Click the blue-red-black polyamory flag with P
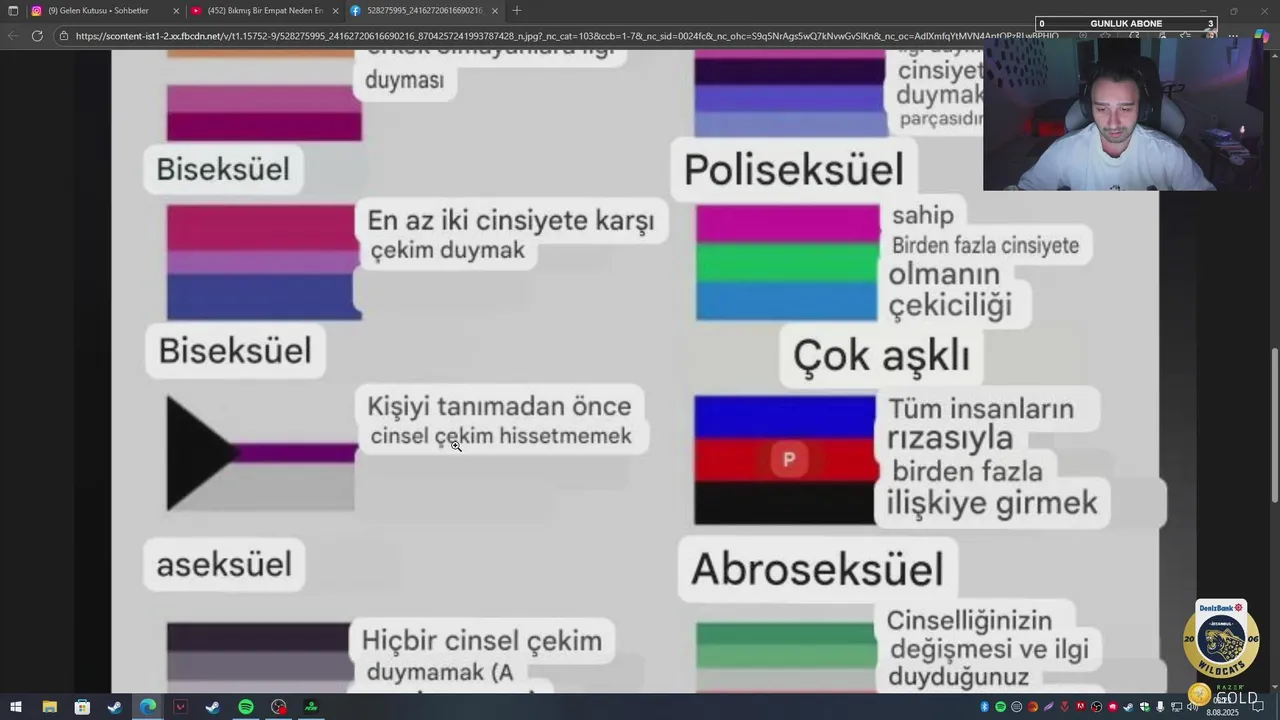The height and width of the screenshot is (720, 1280). click(x=785, y=460)
